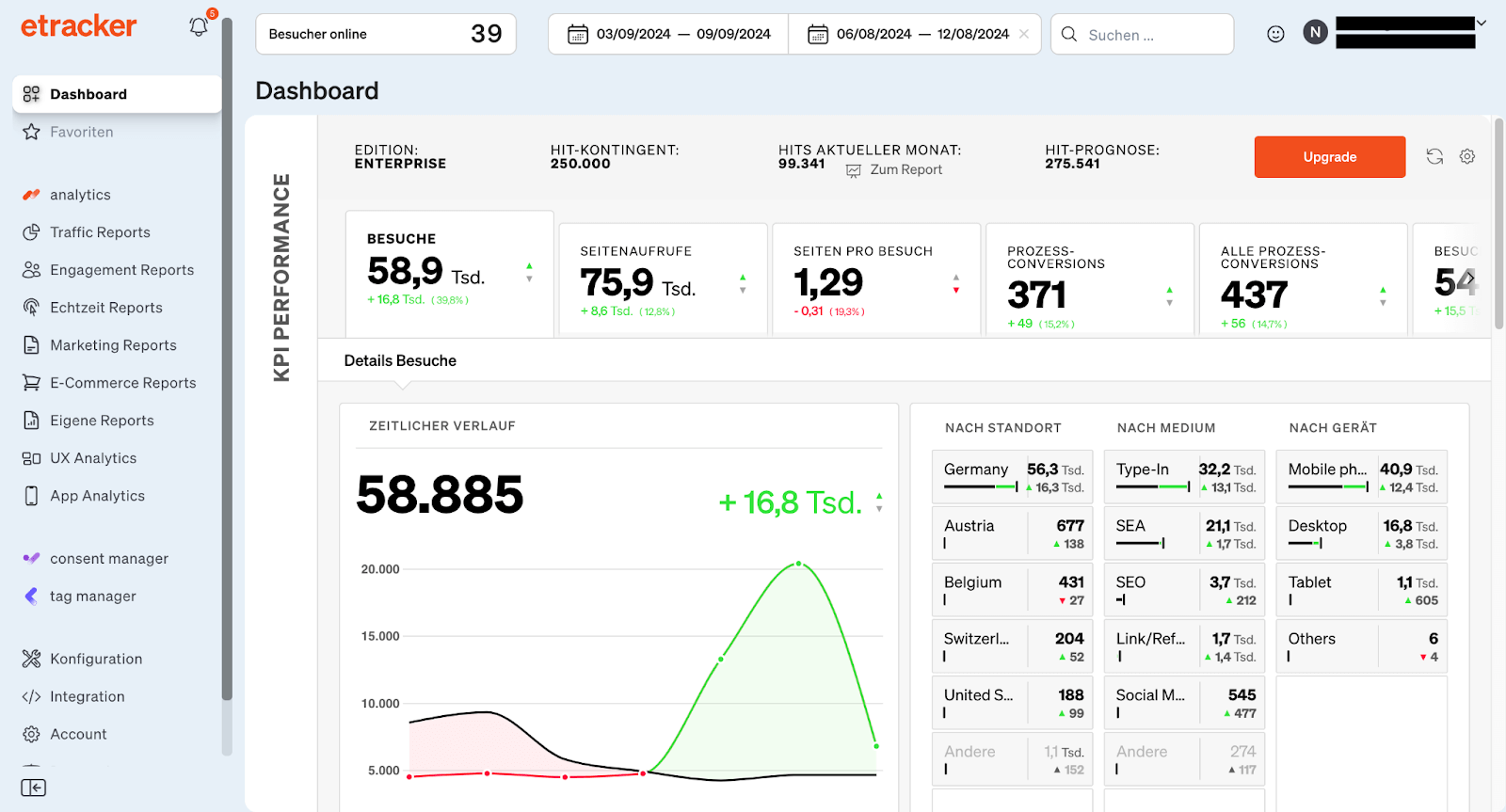Click the user avatar N icon

pos(1315,33)
